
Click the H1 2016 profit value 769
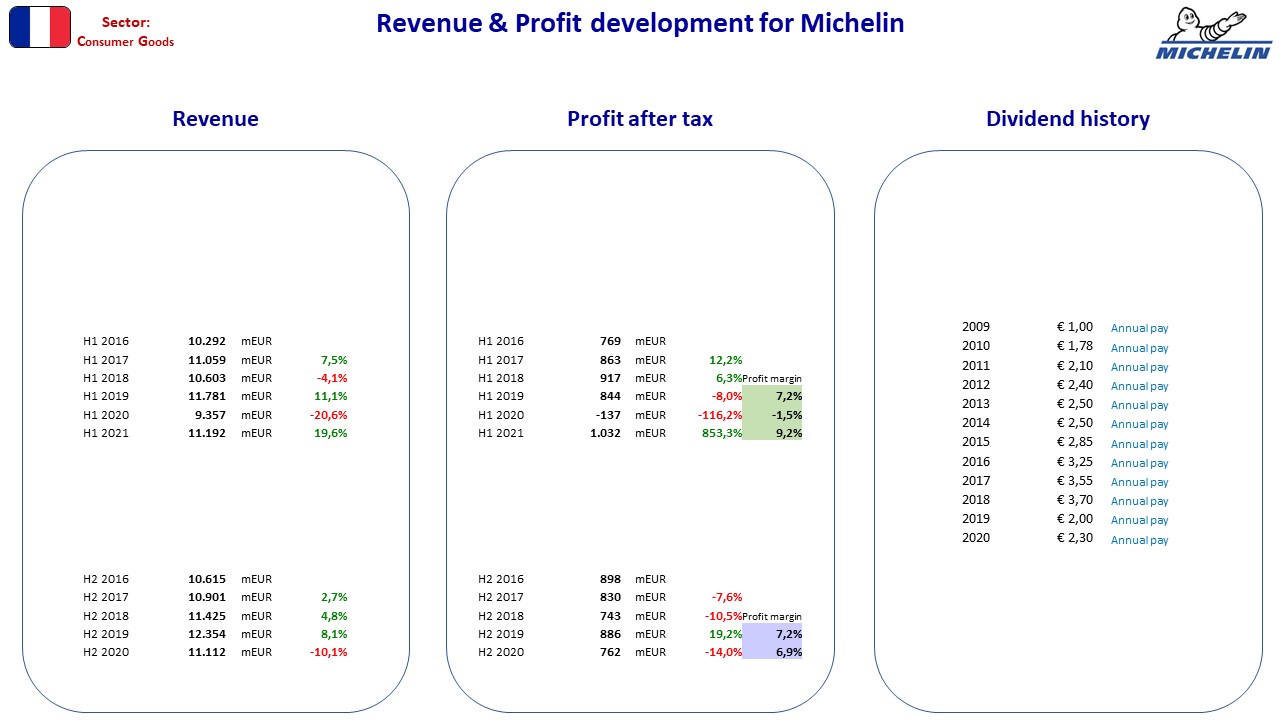610,341
